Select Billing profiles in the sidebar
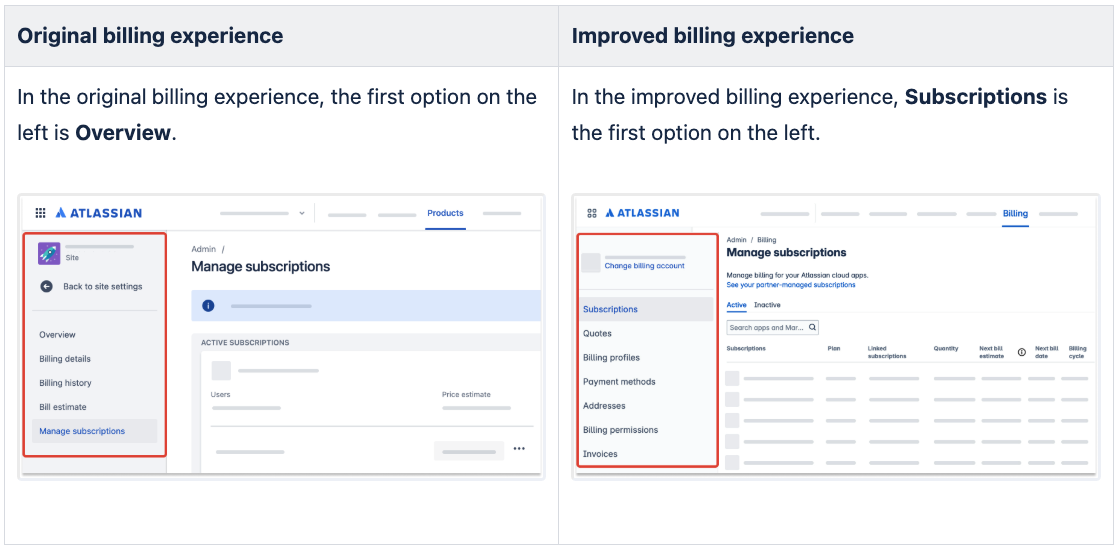 [612, 358]
